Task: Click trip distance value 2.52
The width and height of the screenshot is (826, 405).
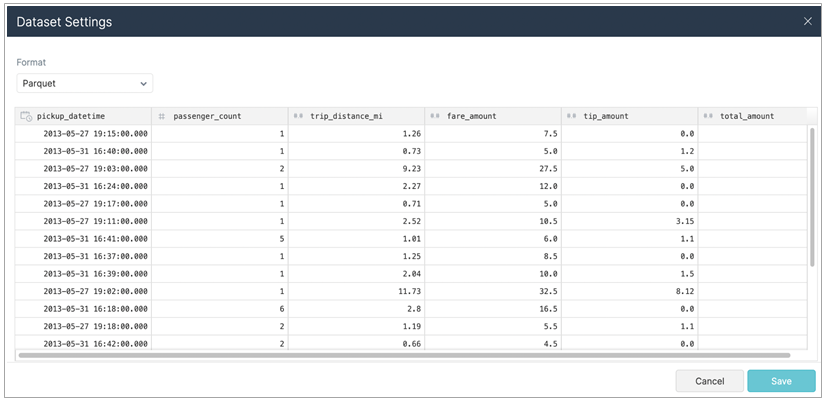Action: pos(412,221)
